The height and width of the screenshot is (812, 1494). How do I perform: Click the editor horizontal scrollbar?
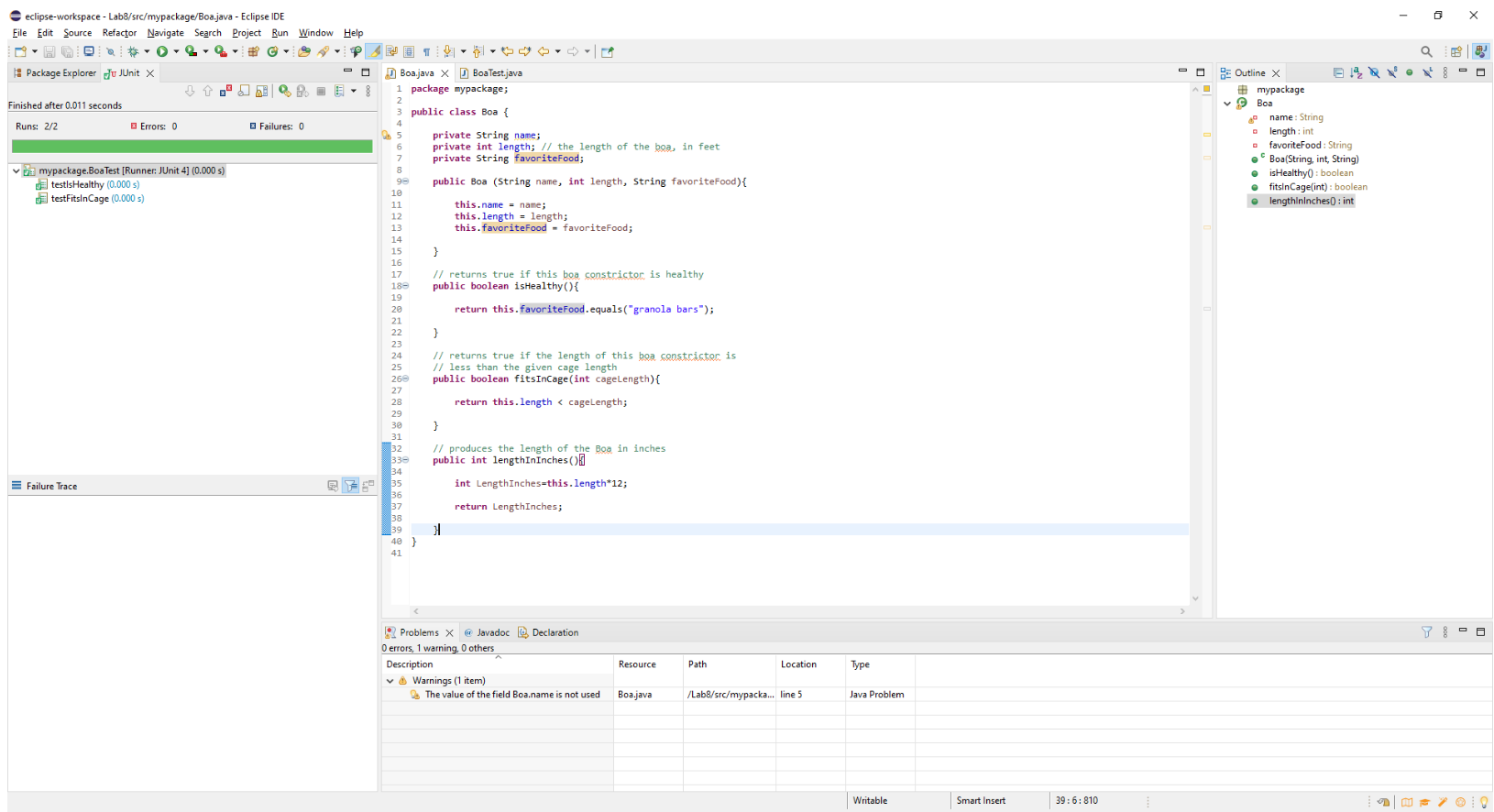[x=798, y=610]
